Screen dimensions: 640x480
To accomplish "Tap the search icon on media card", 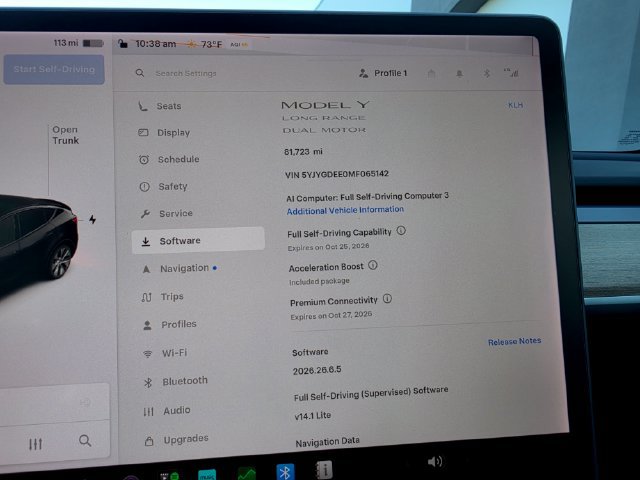I will coord(85,441).
